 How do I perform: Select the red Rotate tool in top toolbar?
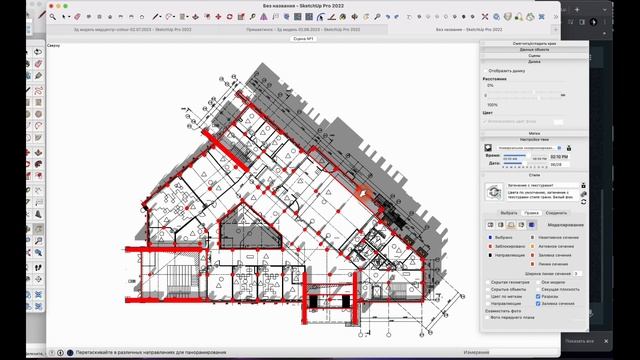click(x=229, y=17)
